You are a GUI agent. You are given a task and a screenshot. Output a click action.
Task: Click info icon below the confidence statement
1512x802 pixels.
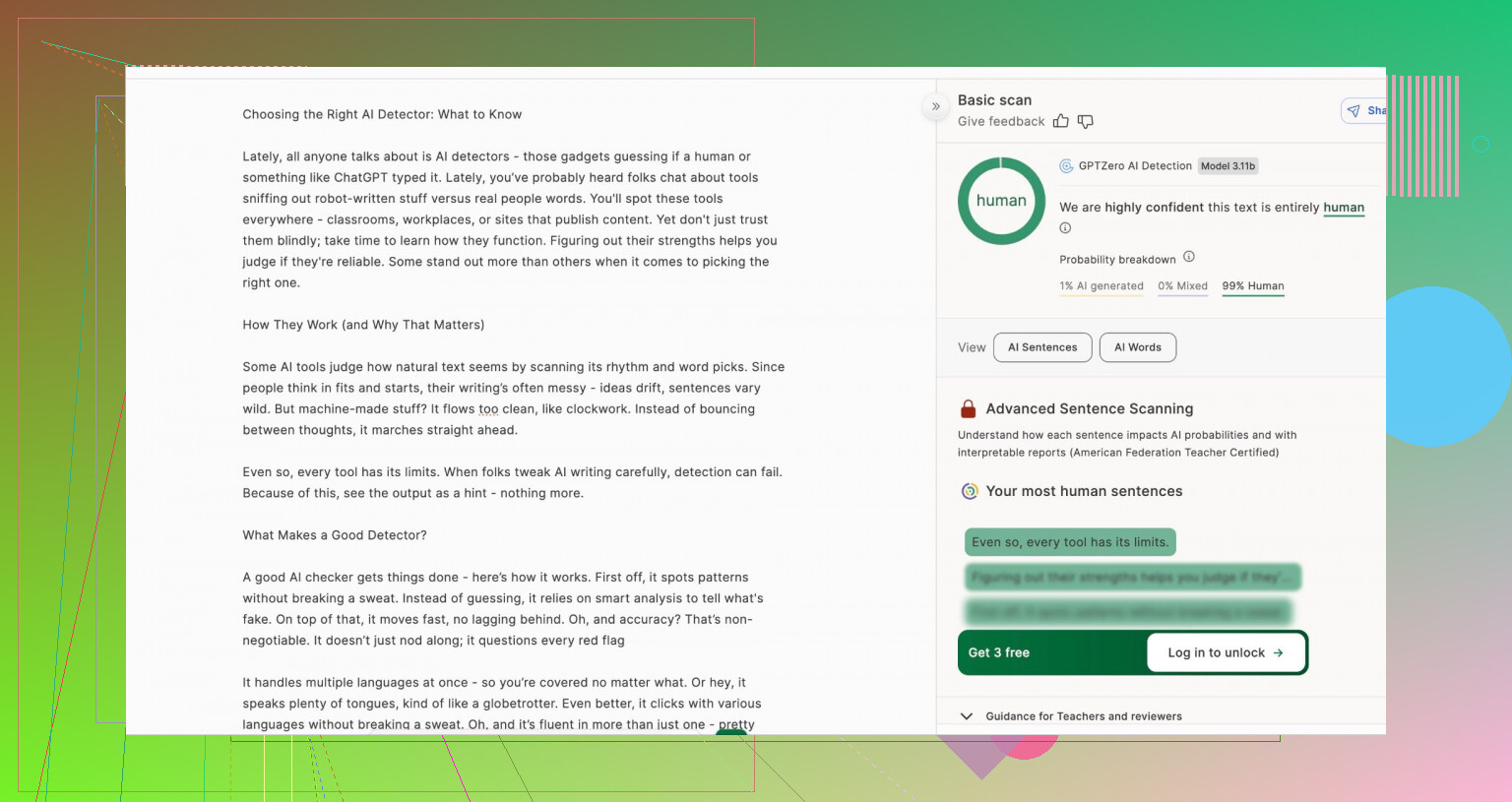click(1065, 228)
